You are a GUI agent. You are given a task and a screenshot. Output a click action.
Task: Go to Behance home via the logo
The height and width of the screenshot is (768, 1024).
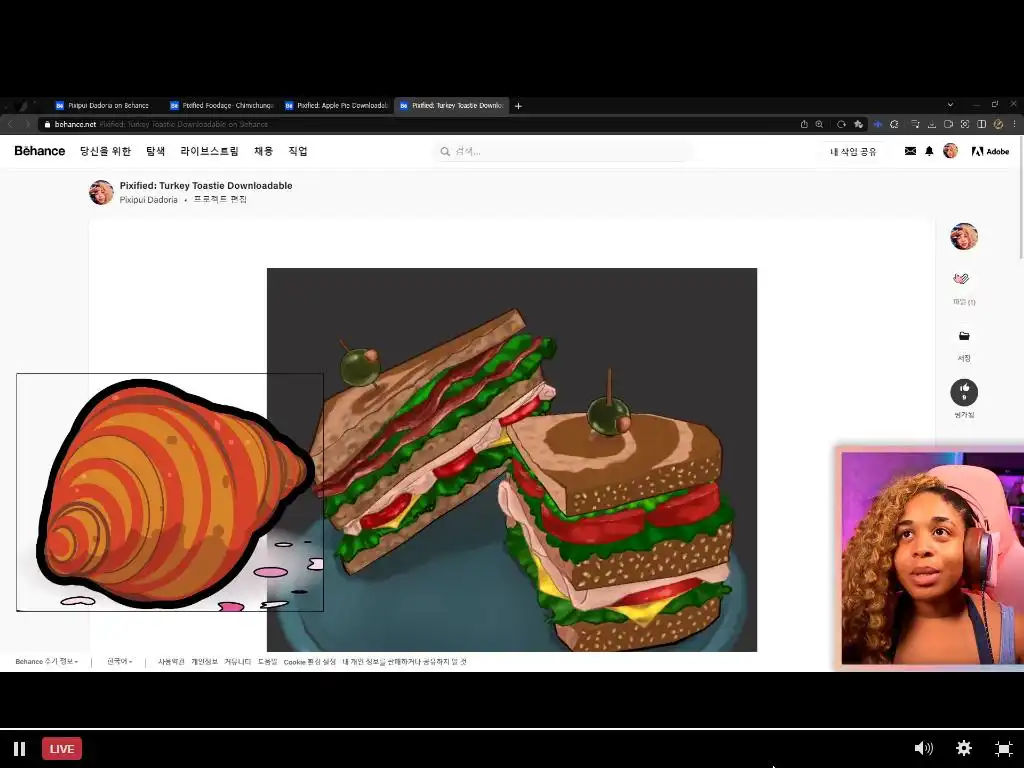coord(40,151)
